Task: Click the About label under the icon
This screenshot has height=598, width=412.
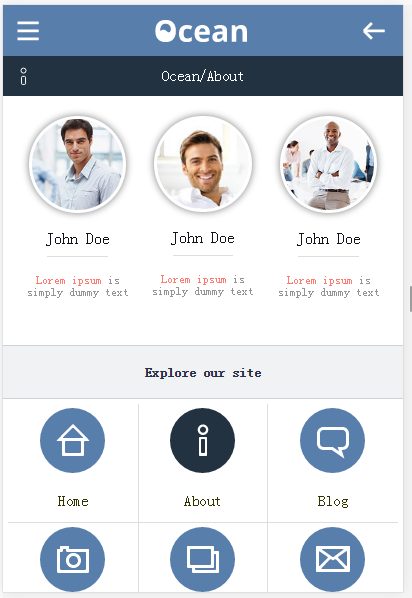Action: [202, 501]
